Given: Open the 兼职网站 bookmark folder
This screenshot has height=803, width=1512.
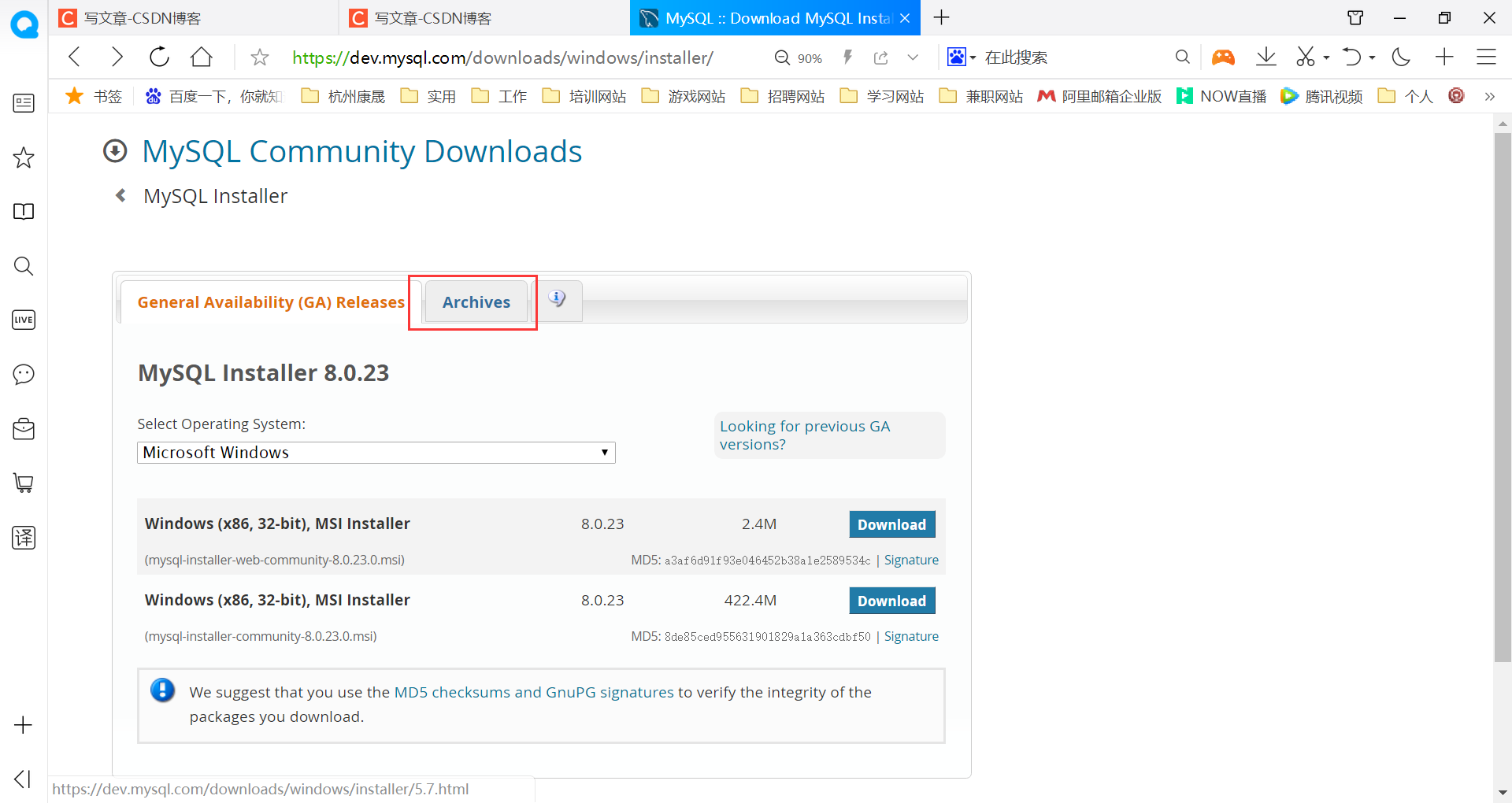Looking at the screenshot, I should pos(981,96).
